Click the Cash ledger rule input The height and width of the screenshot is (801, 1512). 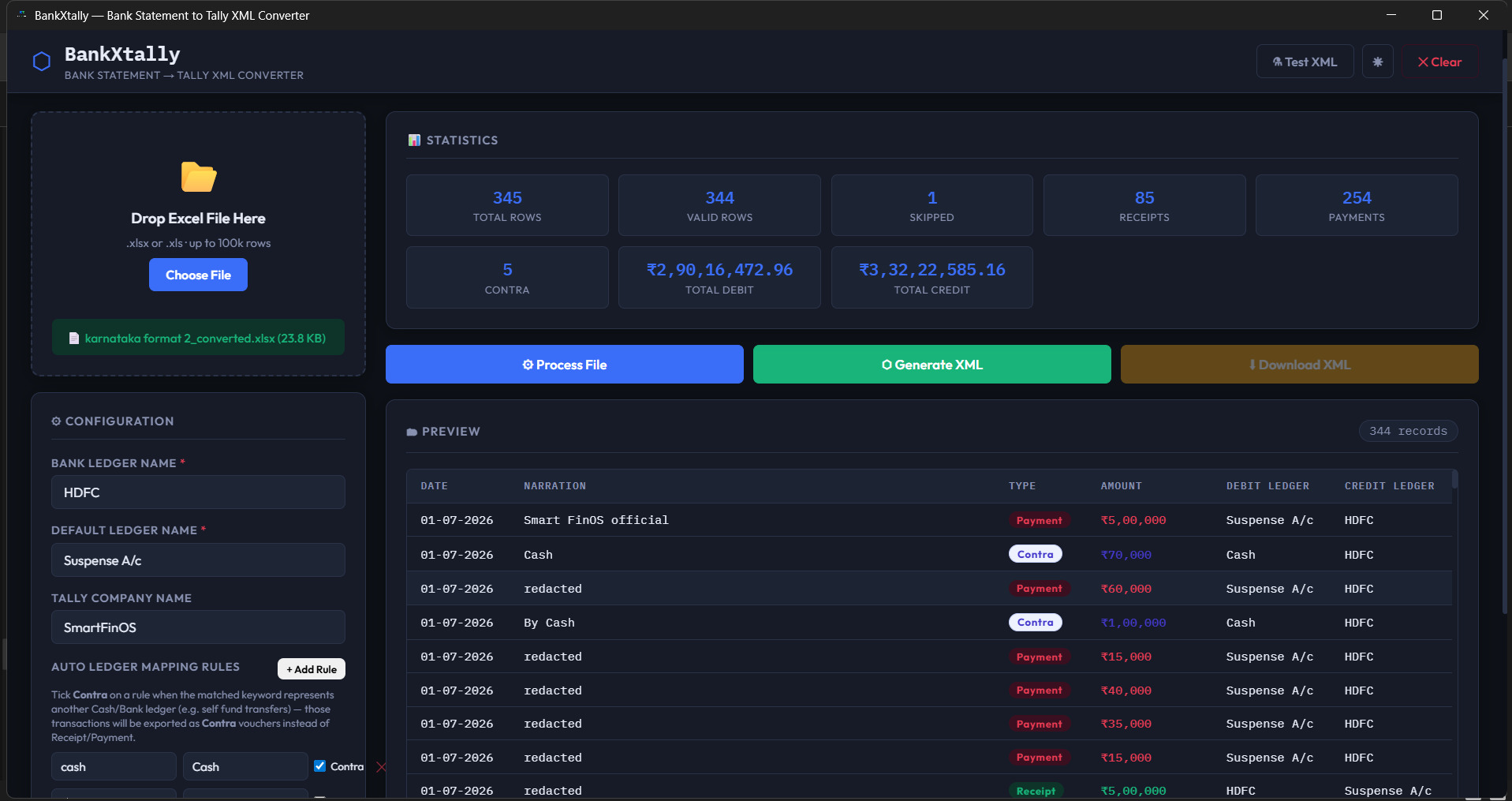coord(245,767)
